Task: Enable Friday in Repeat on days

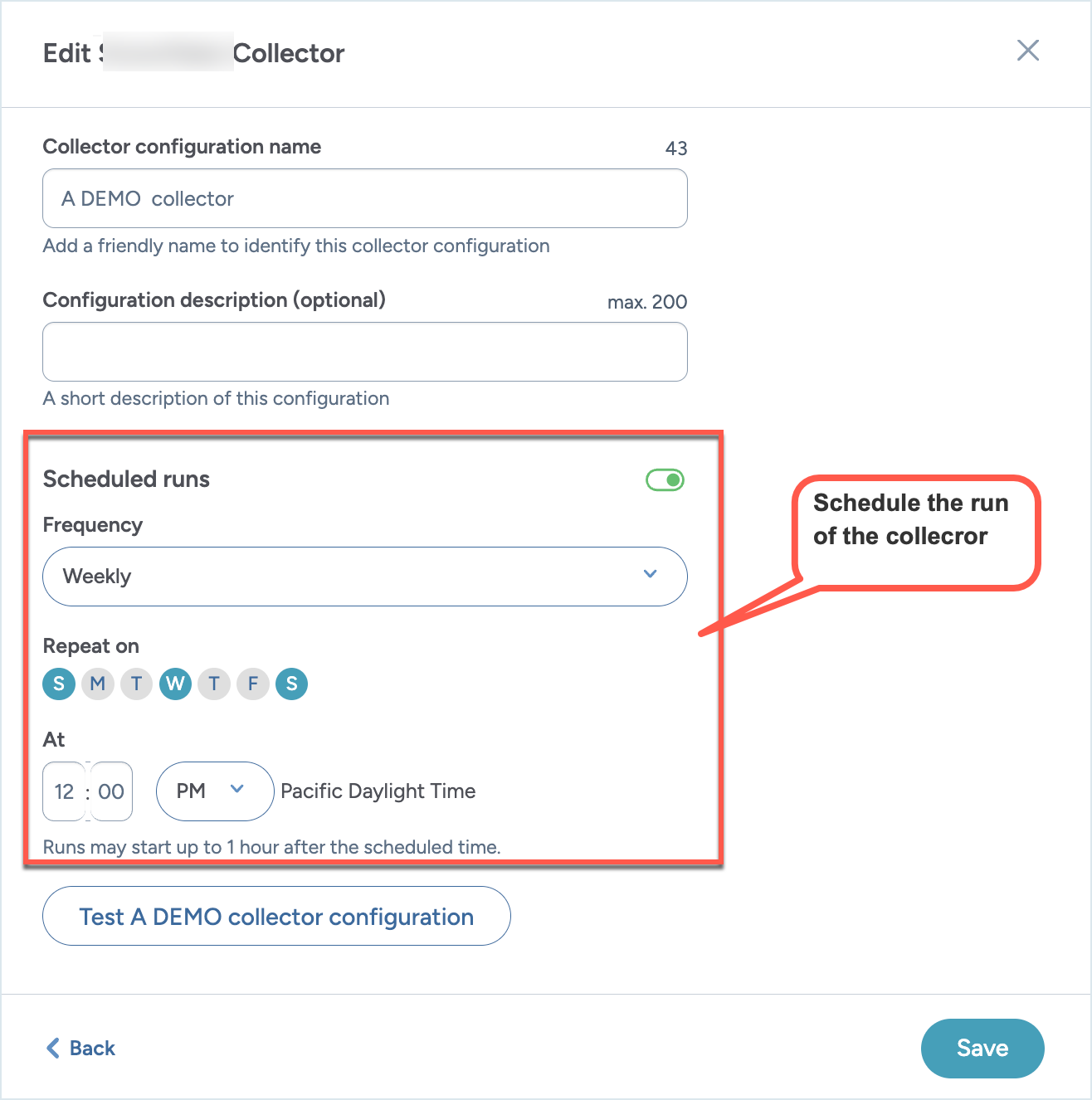Action: 253,684
